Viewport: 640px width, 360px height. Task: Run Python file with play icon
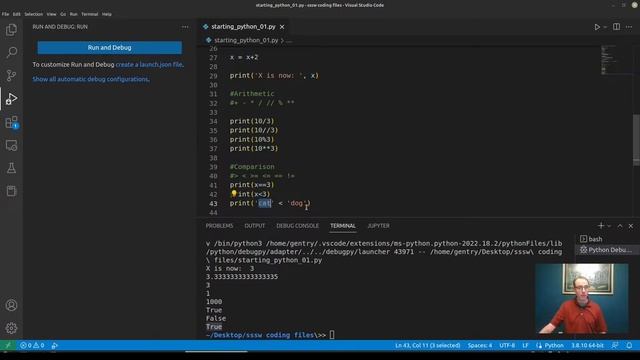coord(597,27)
